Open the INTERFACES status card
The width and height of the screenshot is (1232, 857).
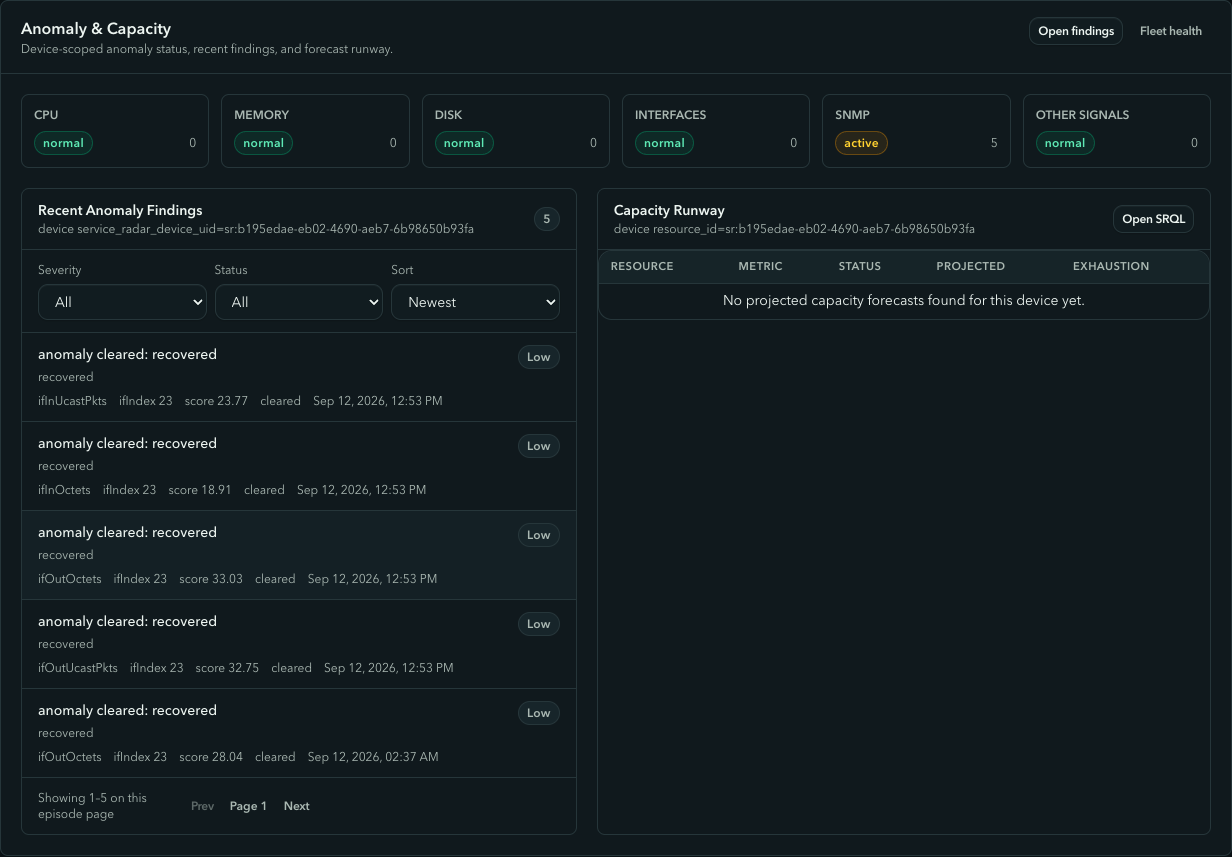click(716, 130)
